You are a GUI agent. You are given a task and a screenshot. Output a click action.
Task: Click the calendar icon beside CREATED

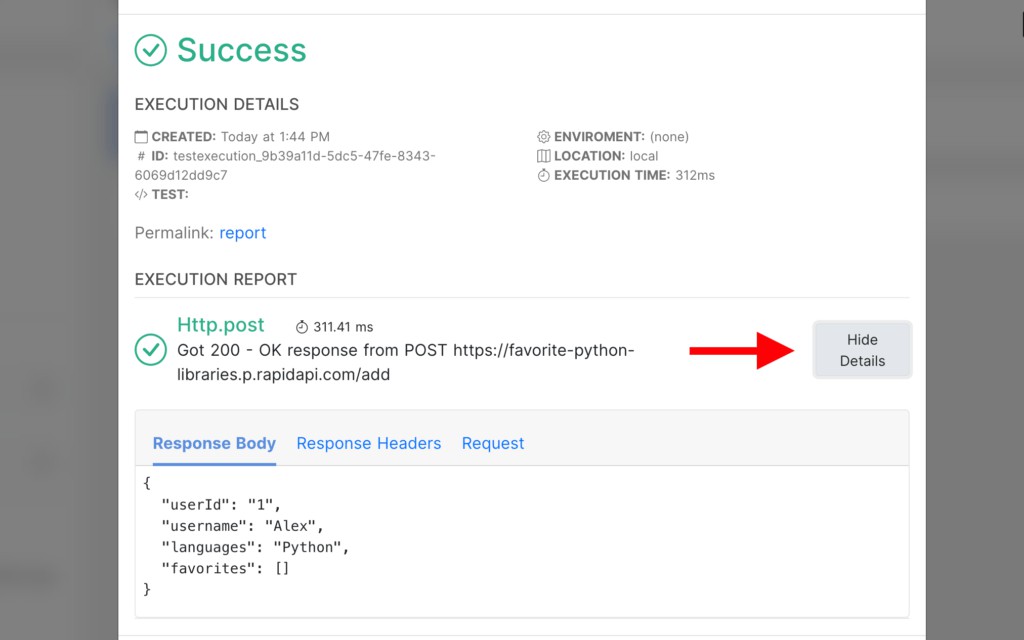[x=141, y=137]
